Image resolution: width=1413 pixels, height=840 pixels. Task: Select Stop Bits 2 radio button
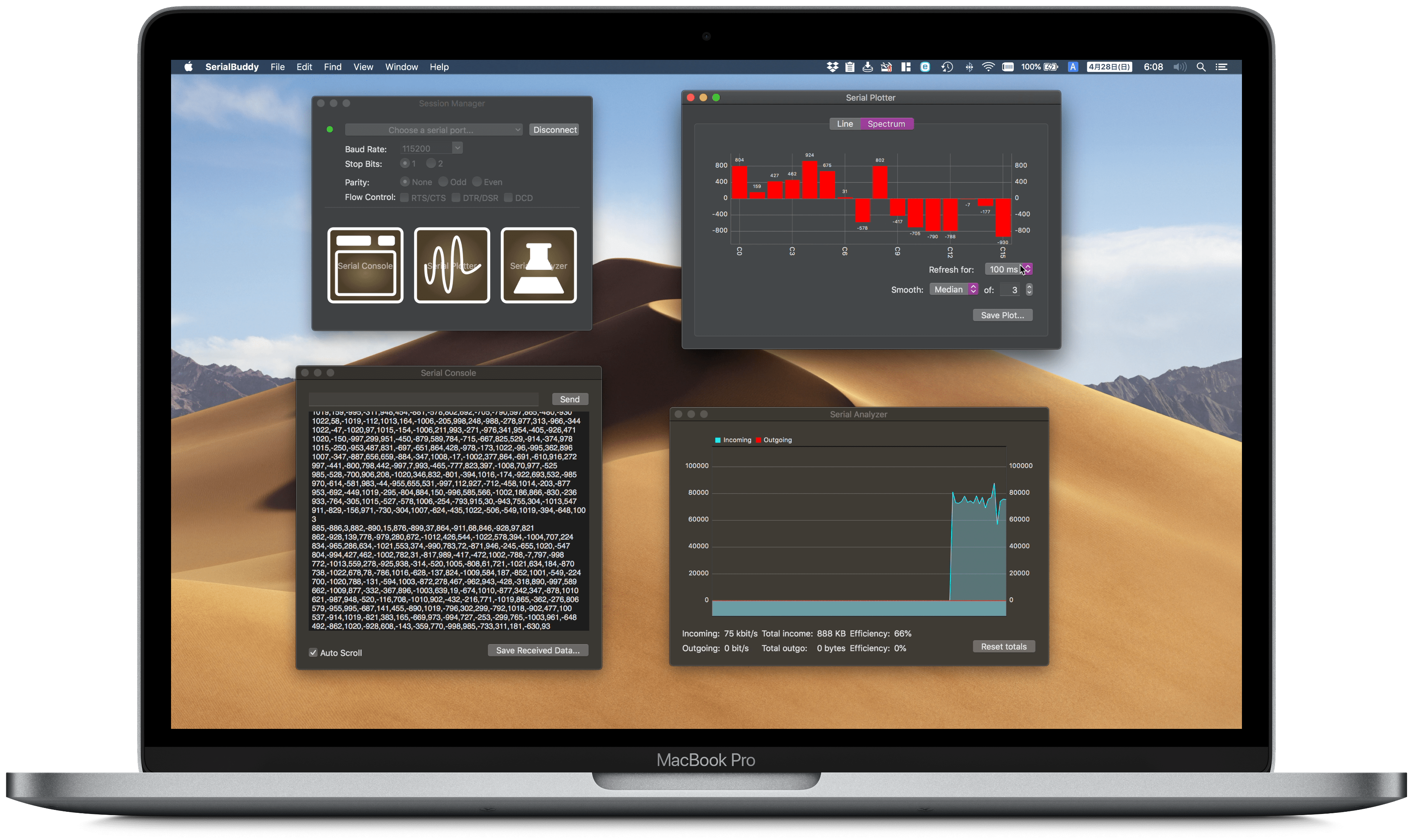tap(431, 163)
